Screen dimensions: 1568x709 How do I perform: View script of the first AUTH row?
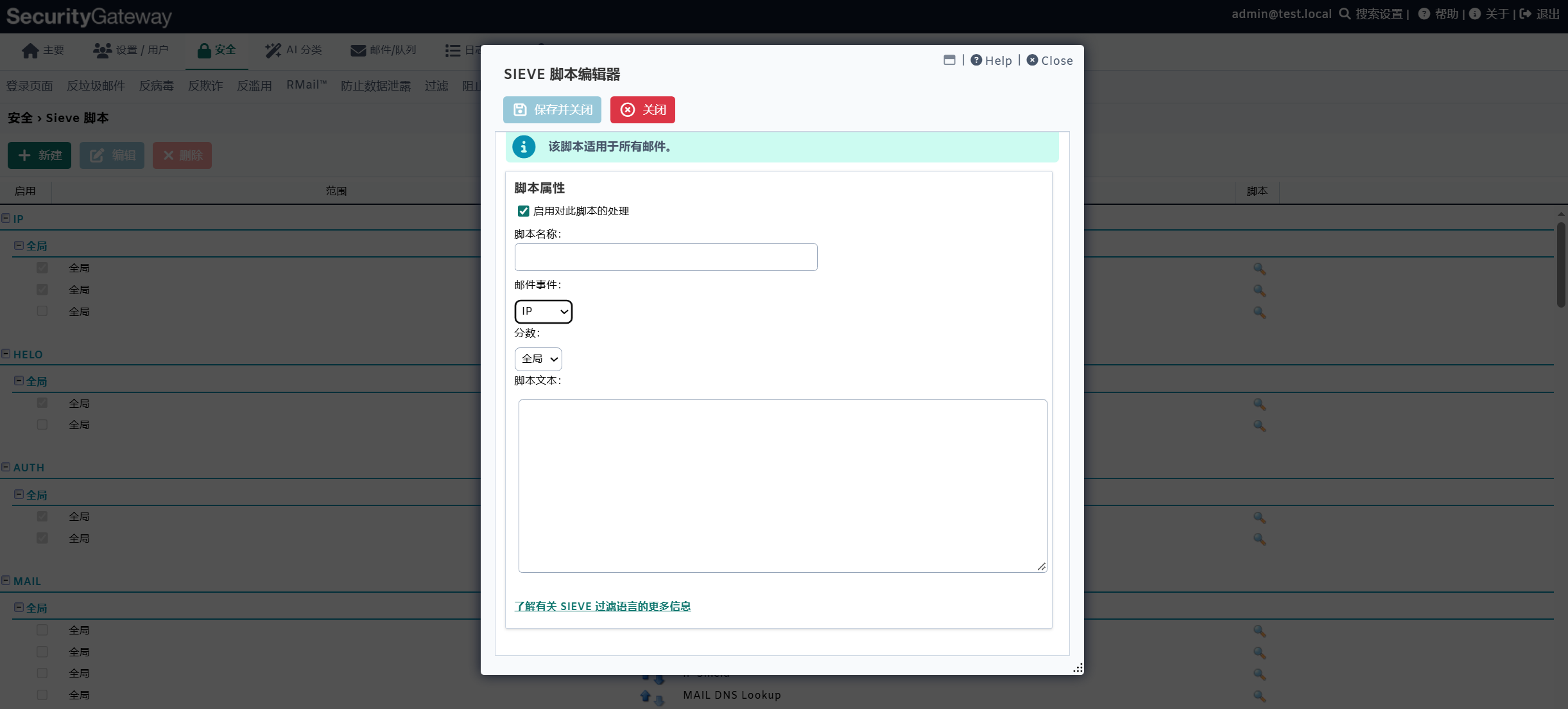point(1259,517)
